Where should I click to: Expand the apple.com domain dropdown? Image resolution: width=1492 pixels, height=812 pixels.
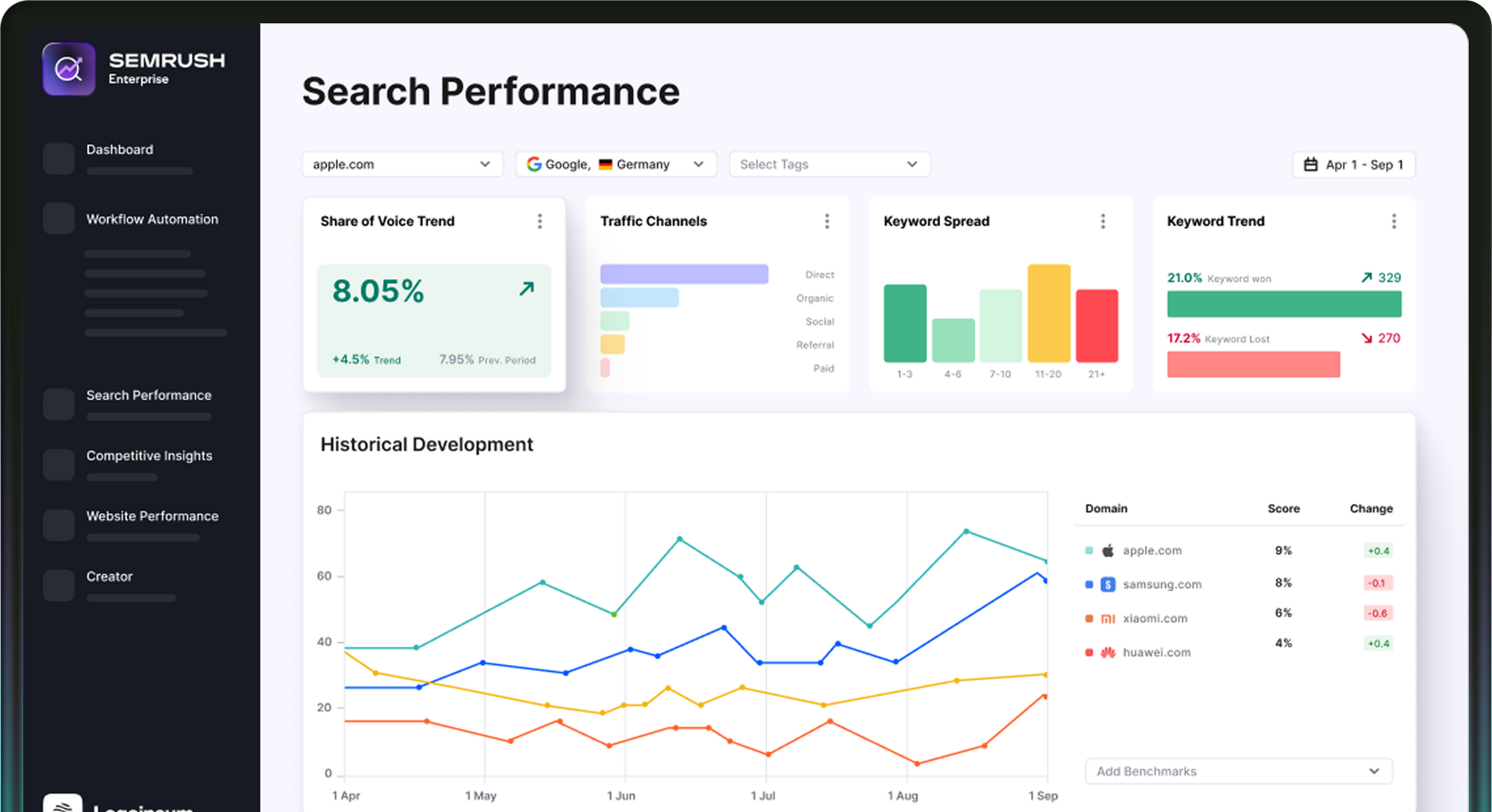(402, 164)
